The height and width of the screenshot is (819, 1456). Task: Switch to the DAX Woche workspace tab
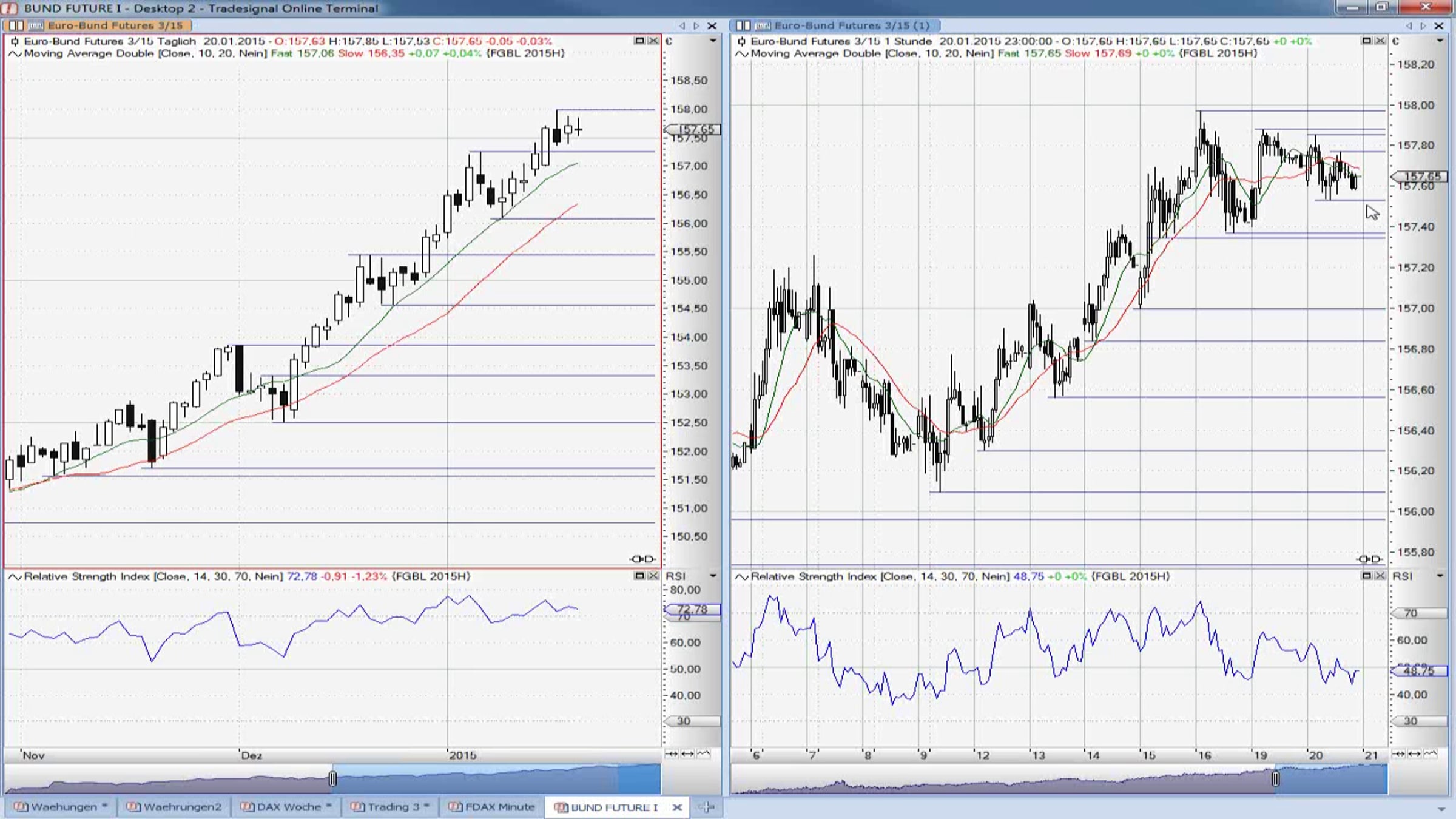pos(286,807)
